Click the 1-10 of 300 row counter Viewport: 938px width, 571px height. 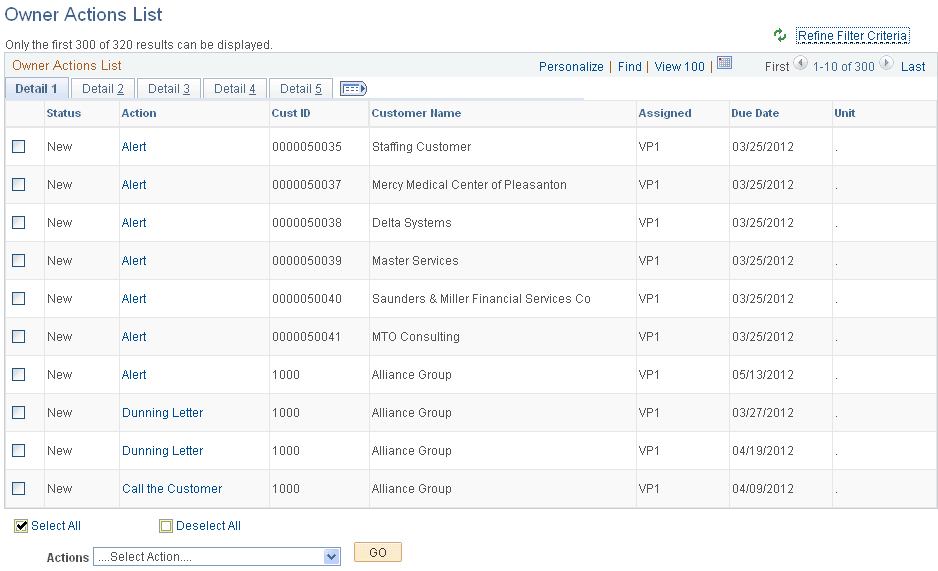point(843,66)
